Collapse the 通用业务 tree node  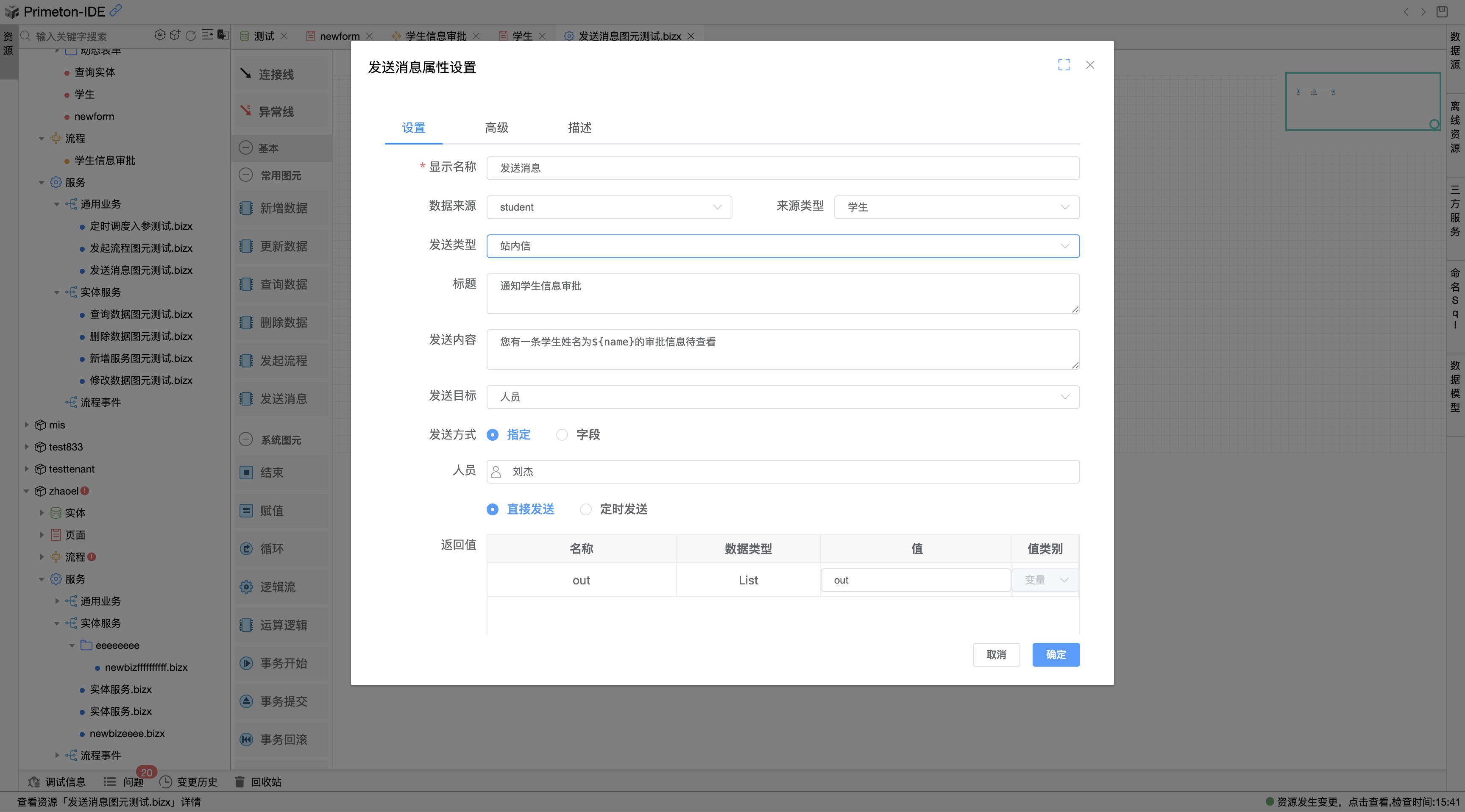pyautogui.click(x=57, y=203)
